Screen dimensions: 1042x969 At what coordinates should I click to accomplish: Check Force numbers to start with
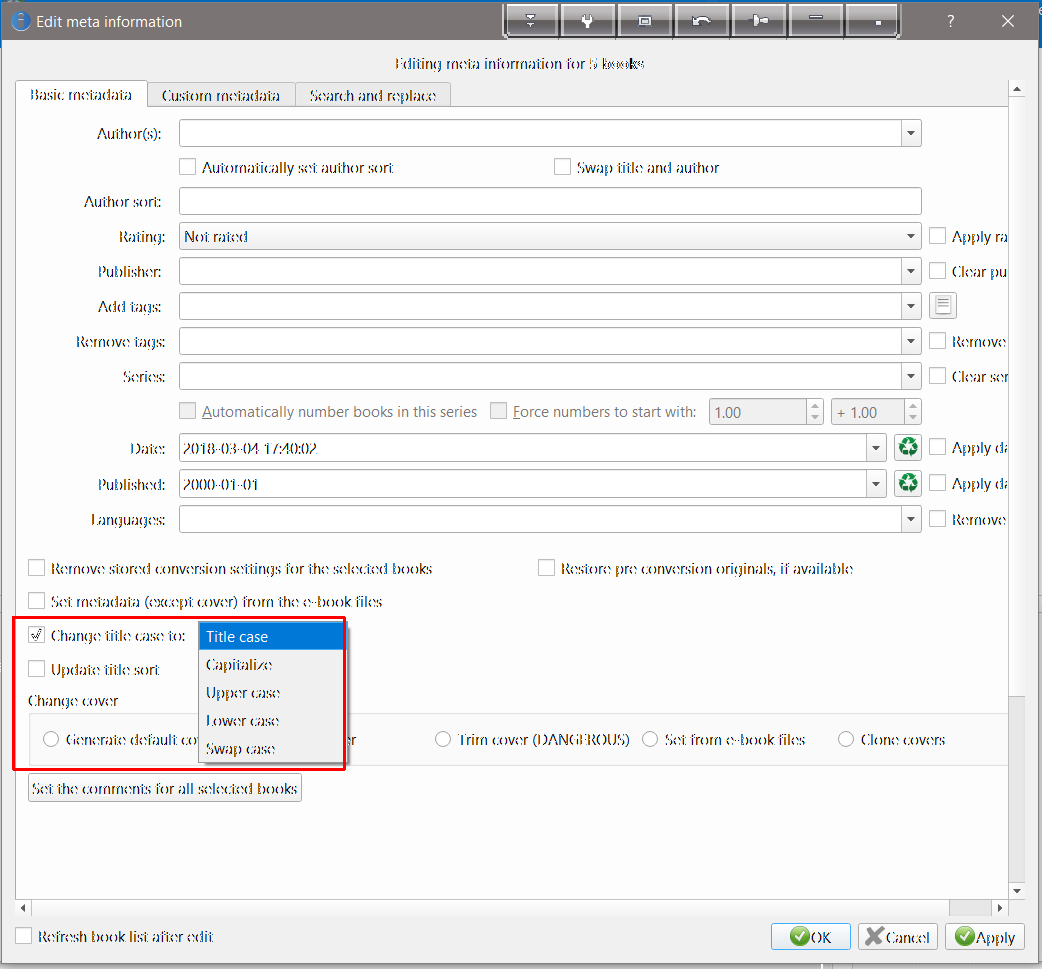(498, 411)
